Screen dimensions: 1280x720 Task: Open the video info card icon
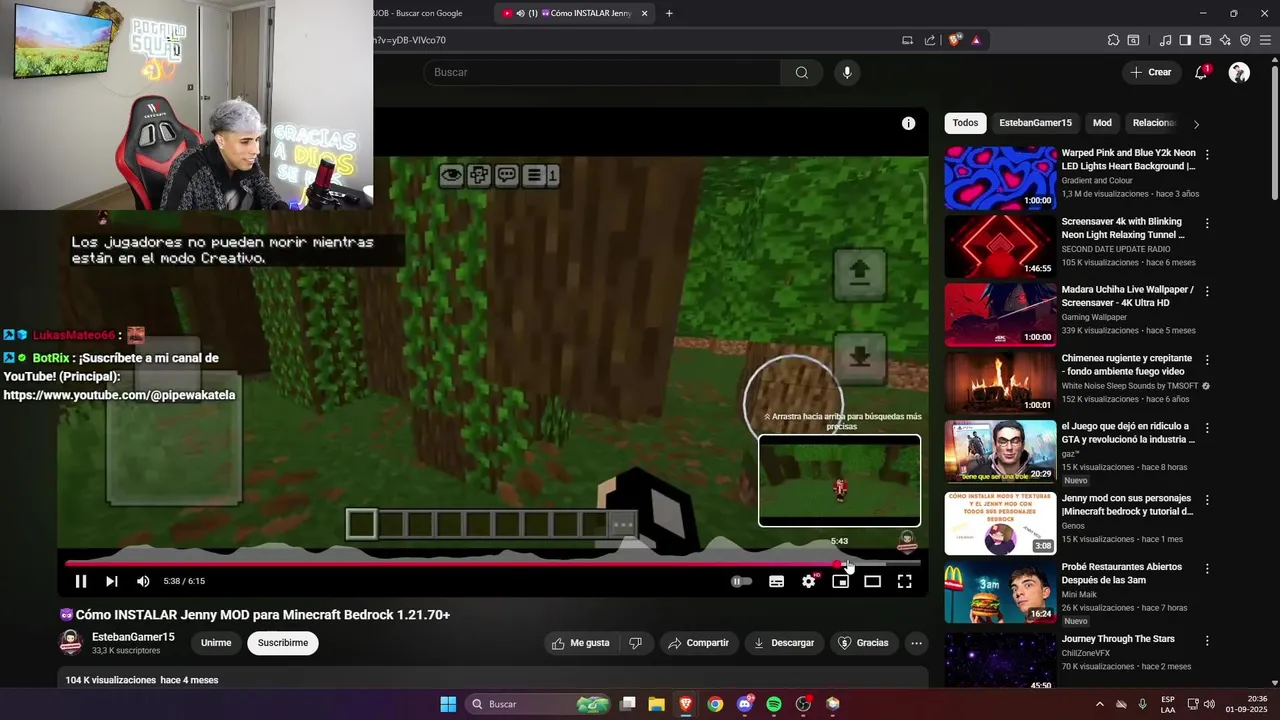(x=908, y=124)
